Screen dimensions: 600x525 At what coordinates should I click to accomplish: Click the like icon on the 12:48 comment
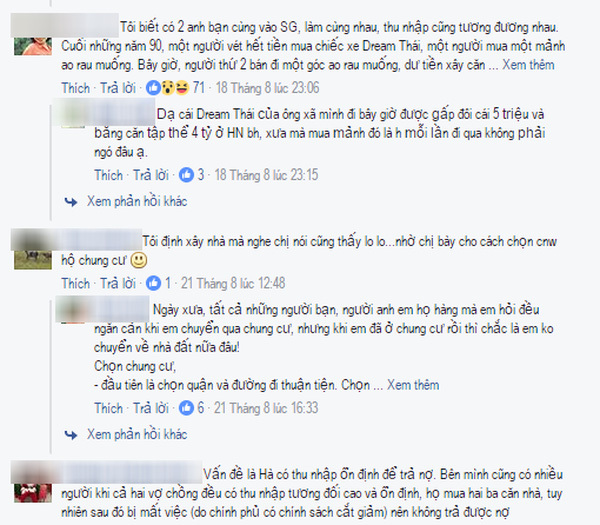tap(153, 283)
